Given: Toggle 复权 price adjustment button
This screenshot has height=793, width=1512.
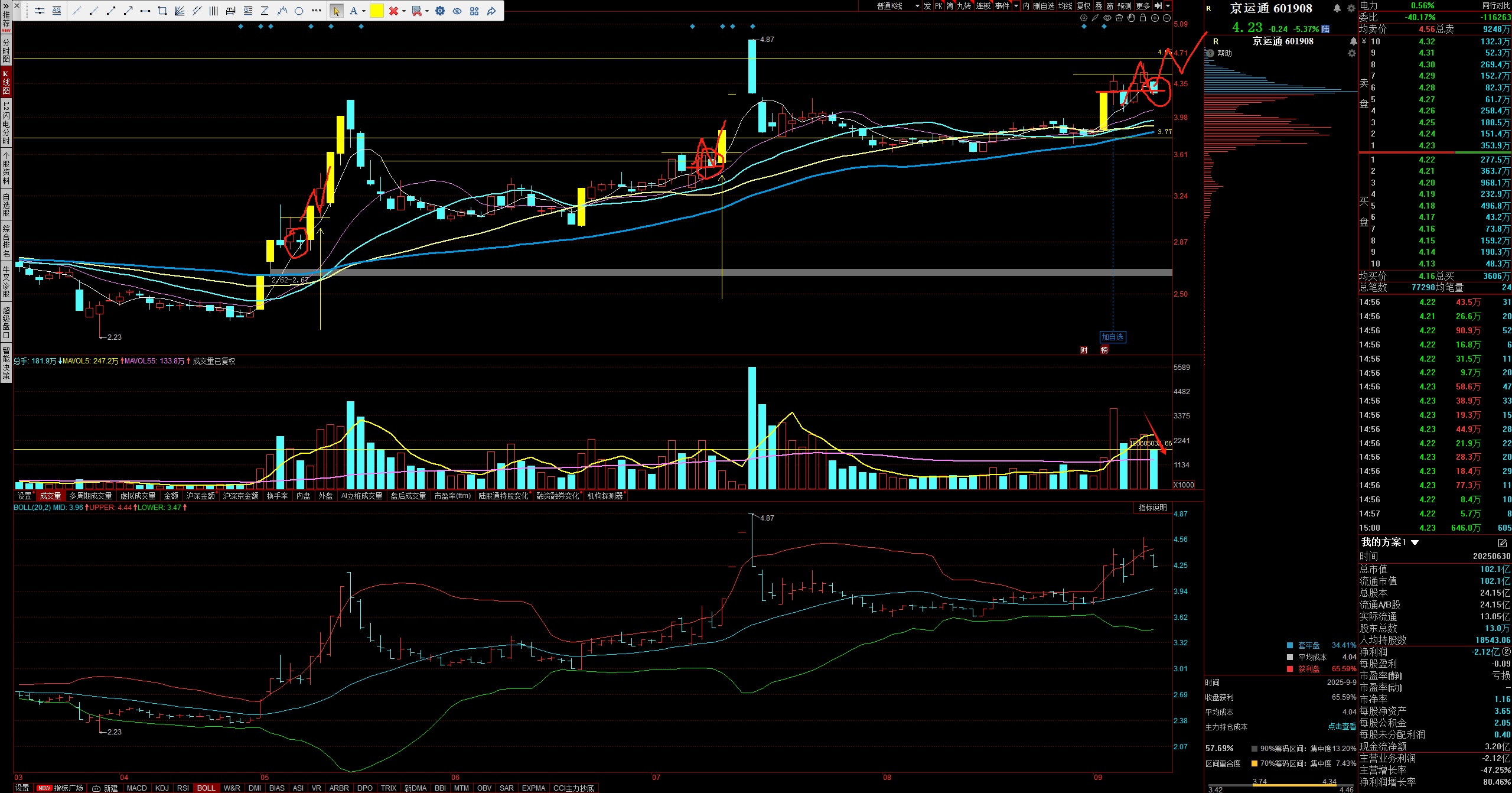Looking at the screenshot, I should tap(1083, 6).
